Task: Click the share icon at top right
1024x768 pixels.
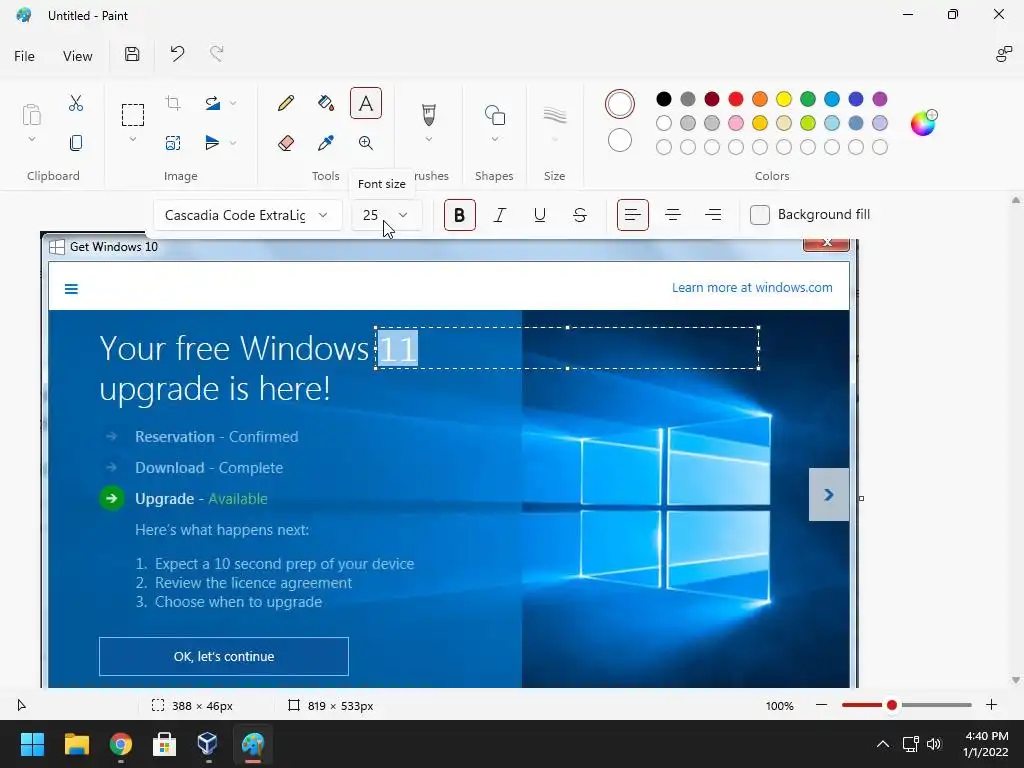Action: point(1004,54)
